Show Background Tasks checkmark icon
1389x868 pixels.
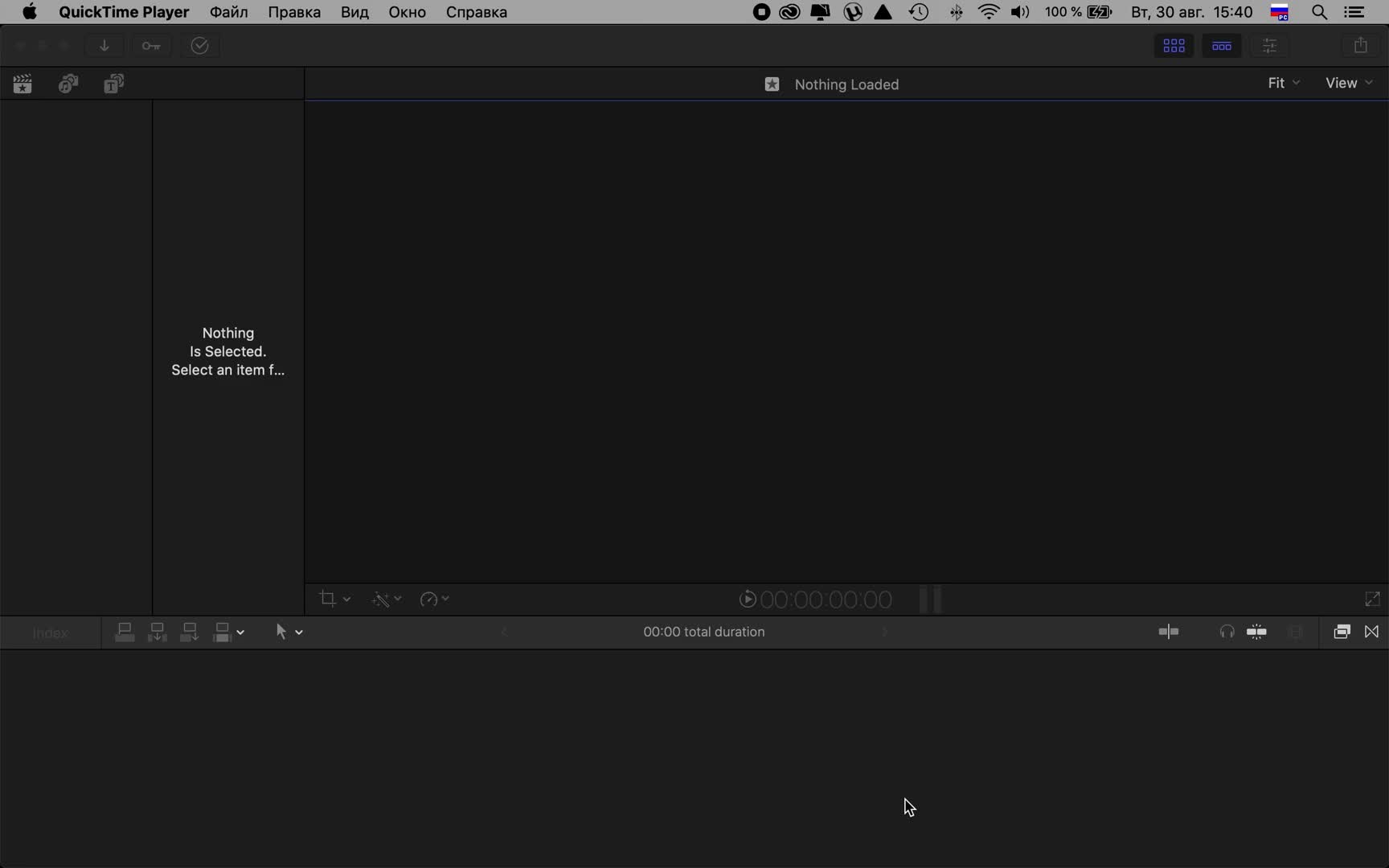click(199, 46)
